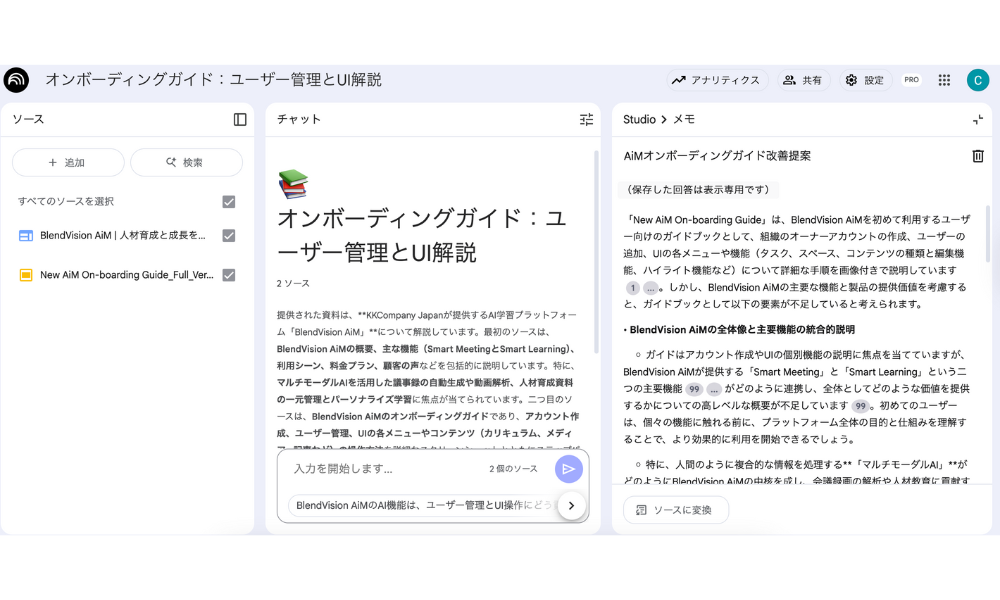
Task: Click the （保存した回答は表示専用です） notice
Action: [x=698, y=189]
